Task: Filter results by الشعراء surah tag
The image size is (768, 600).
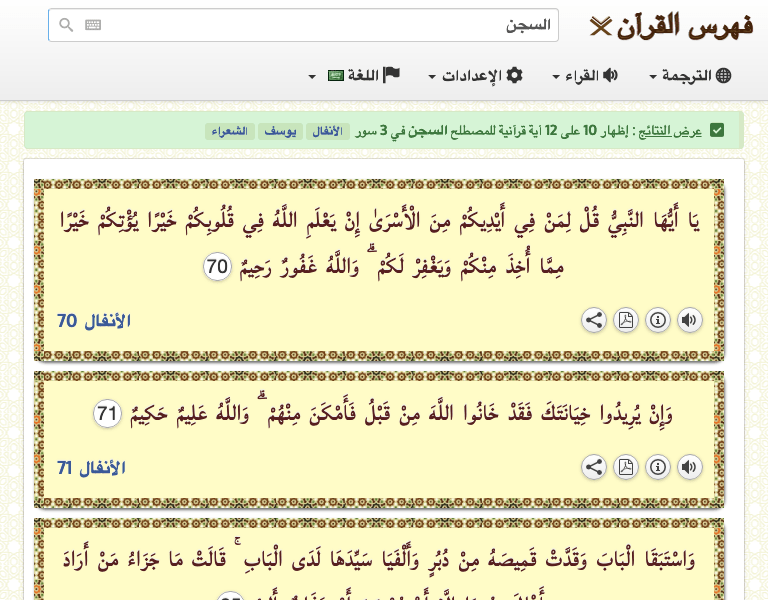Action: pyautogui.click(x=229, y=131)
